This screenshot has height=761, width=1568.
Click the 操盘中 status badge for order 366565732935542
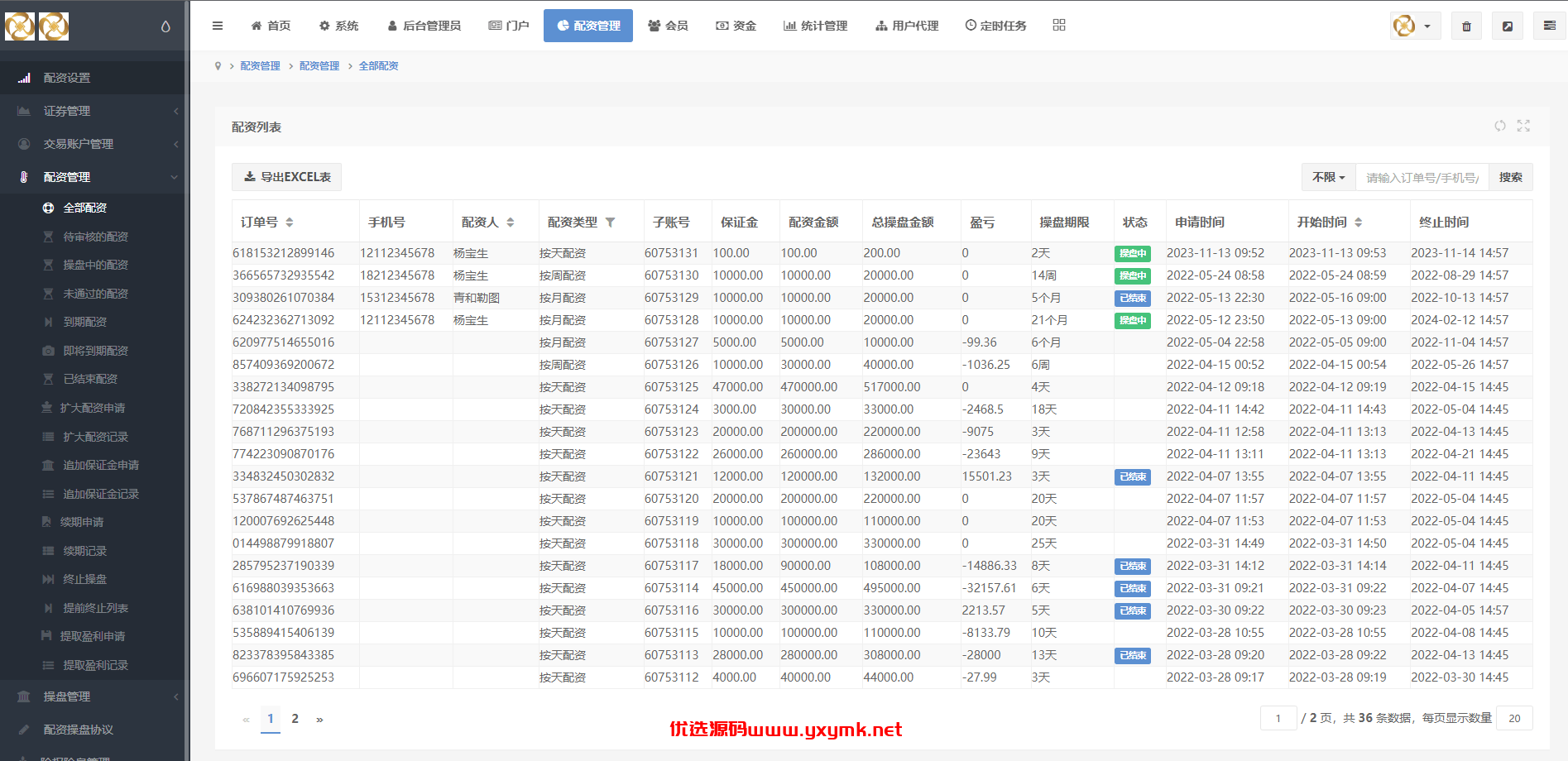1133,275
